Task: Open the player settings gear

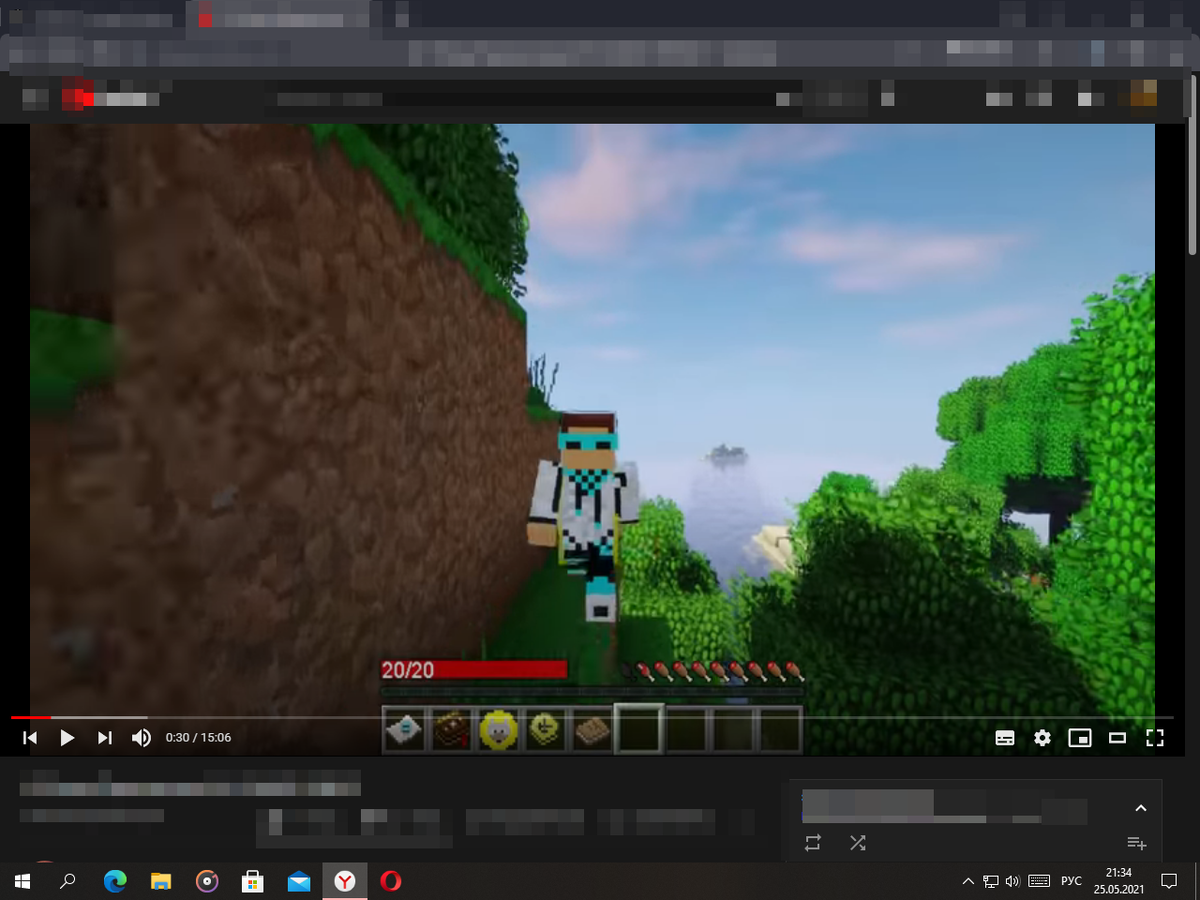Action: click(1042, 738)
